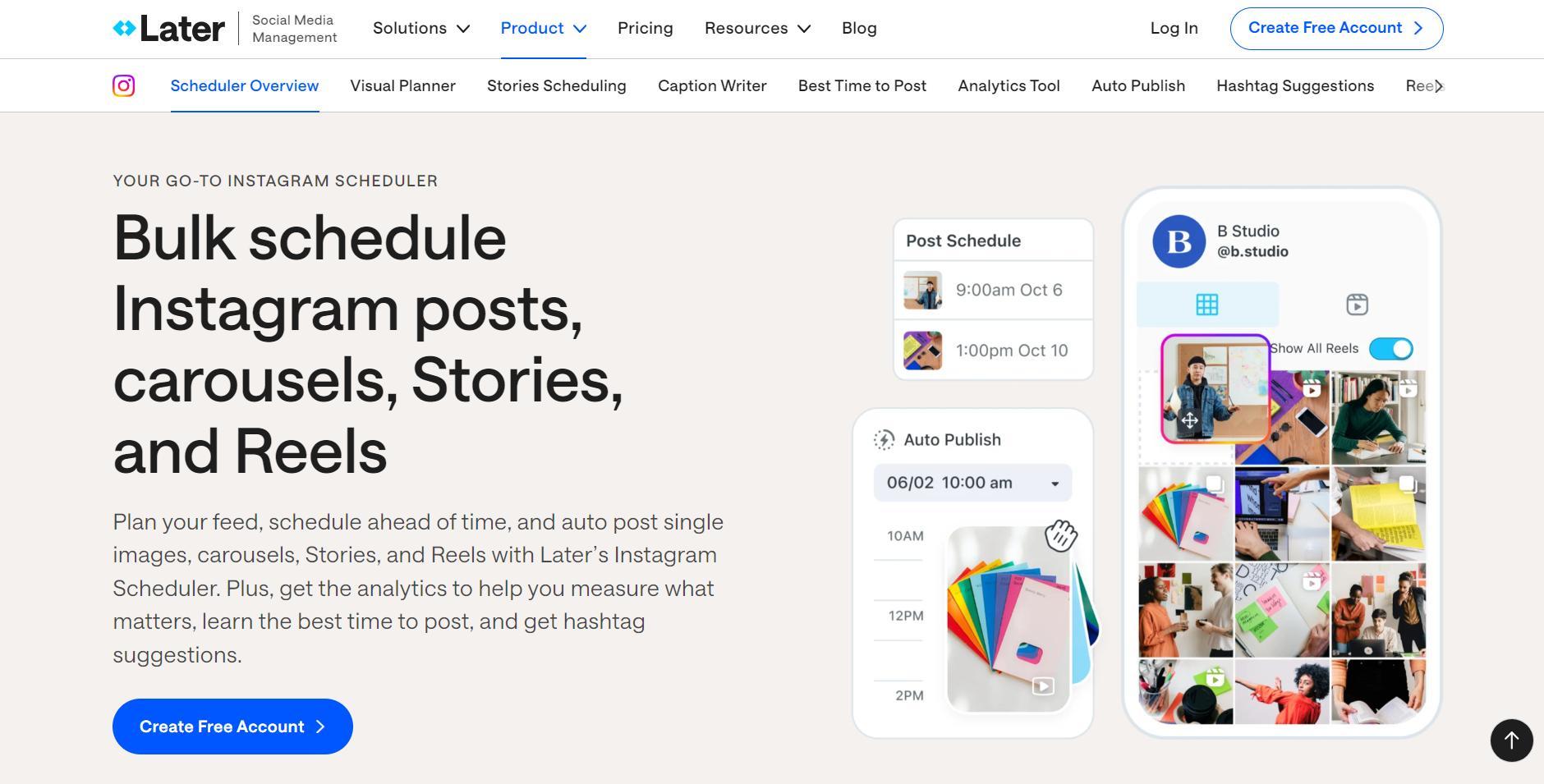The width and height of the screenshot is (1544, 784).
Task: Click the Instagram icon in the sub-navigation
Action: pos(124,85)
